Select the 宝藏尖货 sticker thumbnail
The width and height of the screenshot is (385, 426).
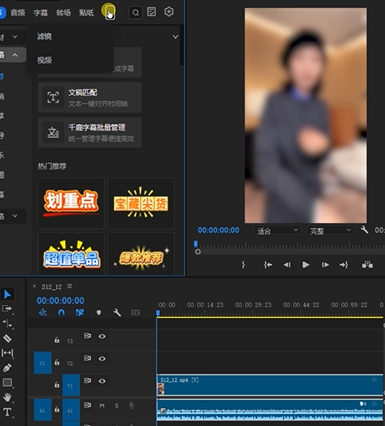pyautogui.click(x=141, y=203)
